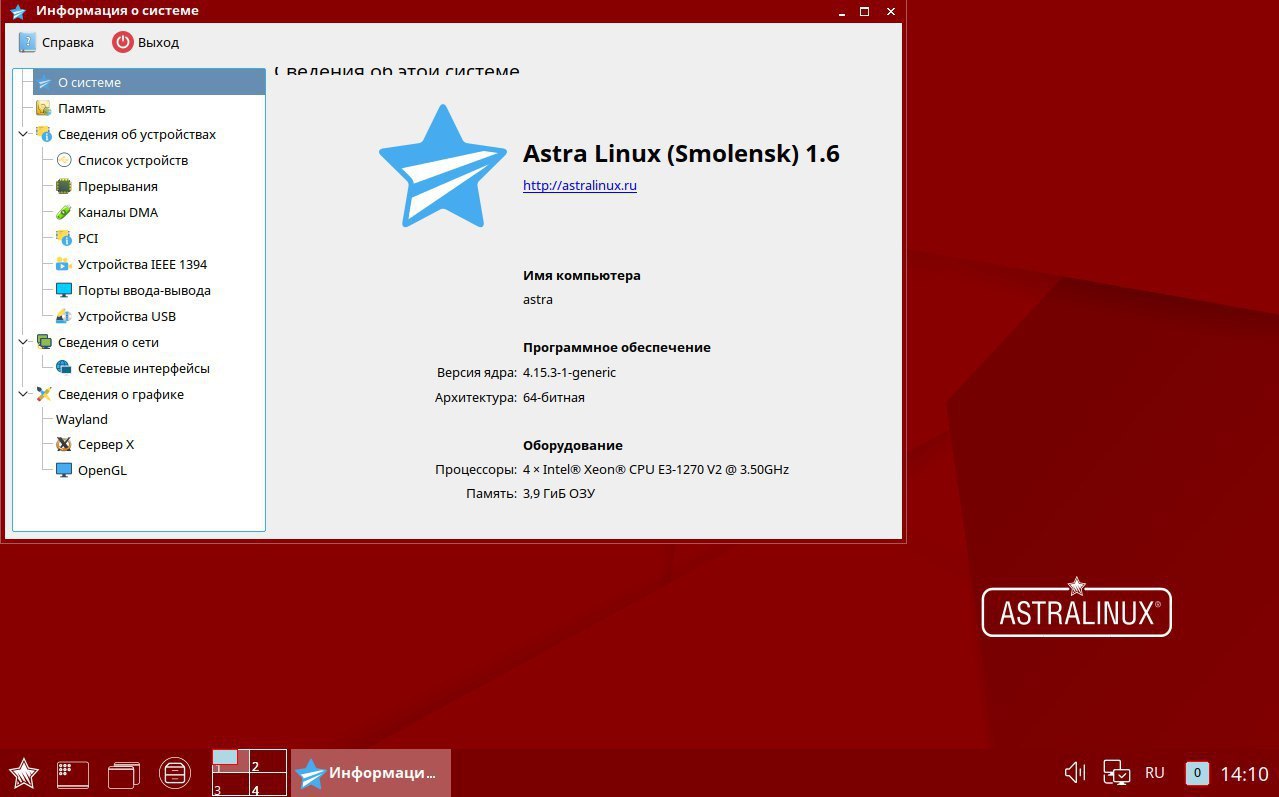Click the kernel version 4.15.3-1-generic text
1279x797 pixels.
click(x=569, y=373)
